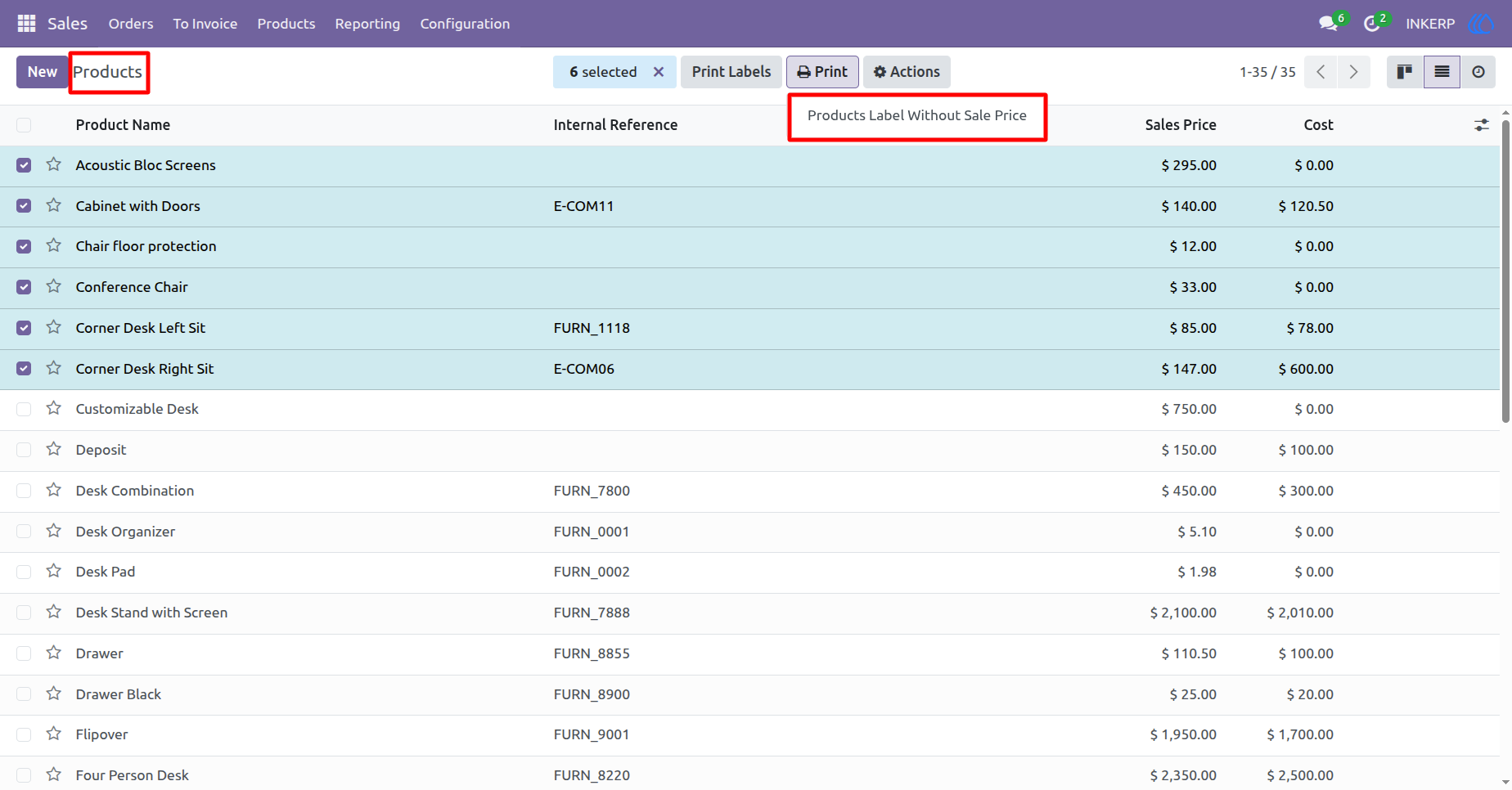Open the Orders menu

click(x=131, y=24)
